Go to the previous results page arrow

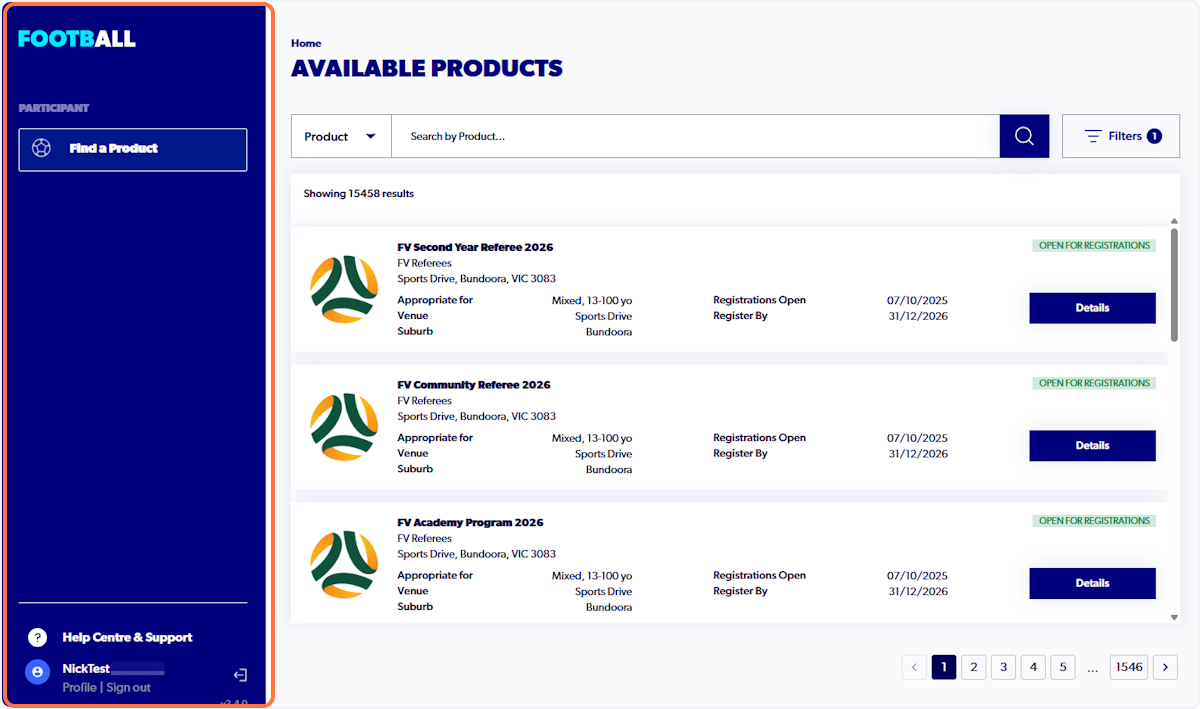pyautogui.click(x=914, y=667)
